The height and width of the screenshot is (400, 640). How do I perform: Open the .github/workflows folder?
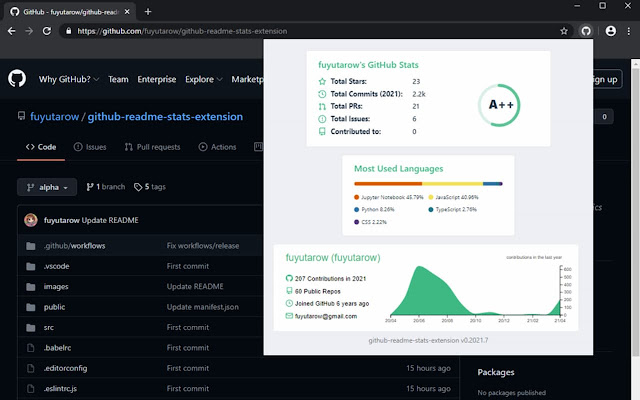[75, 245]
